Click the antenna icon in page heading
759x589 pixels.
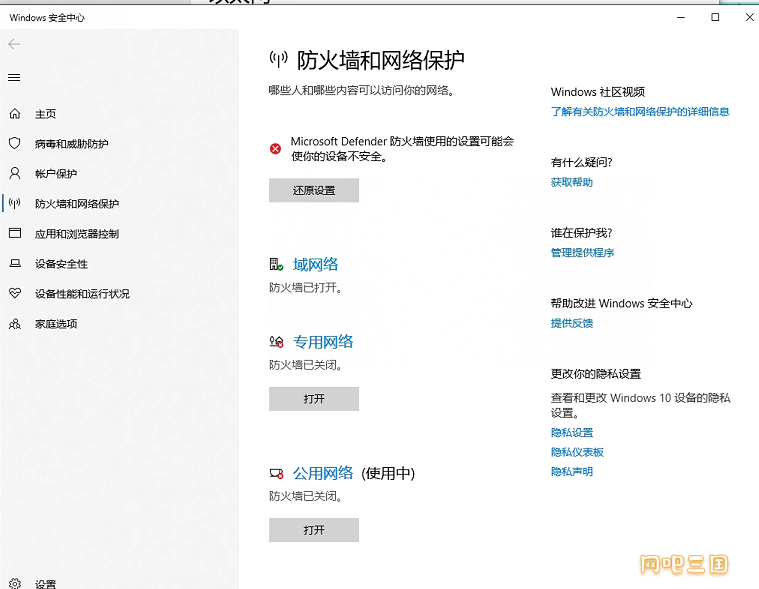[278, 59]
